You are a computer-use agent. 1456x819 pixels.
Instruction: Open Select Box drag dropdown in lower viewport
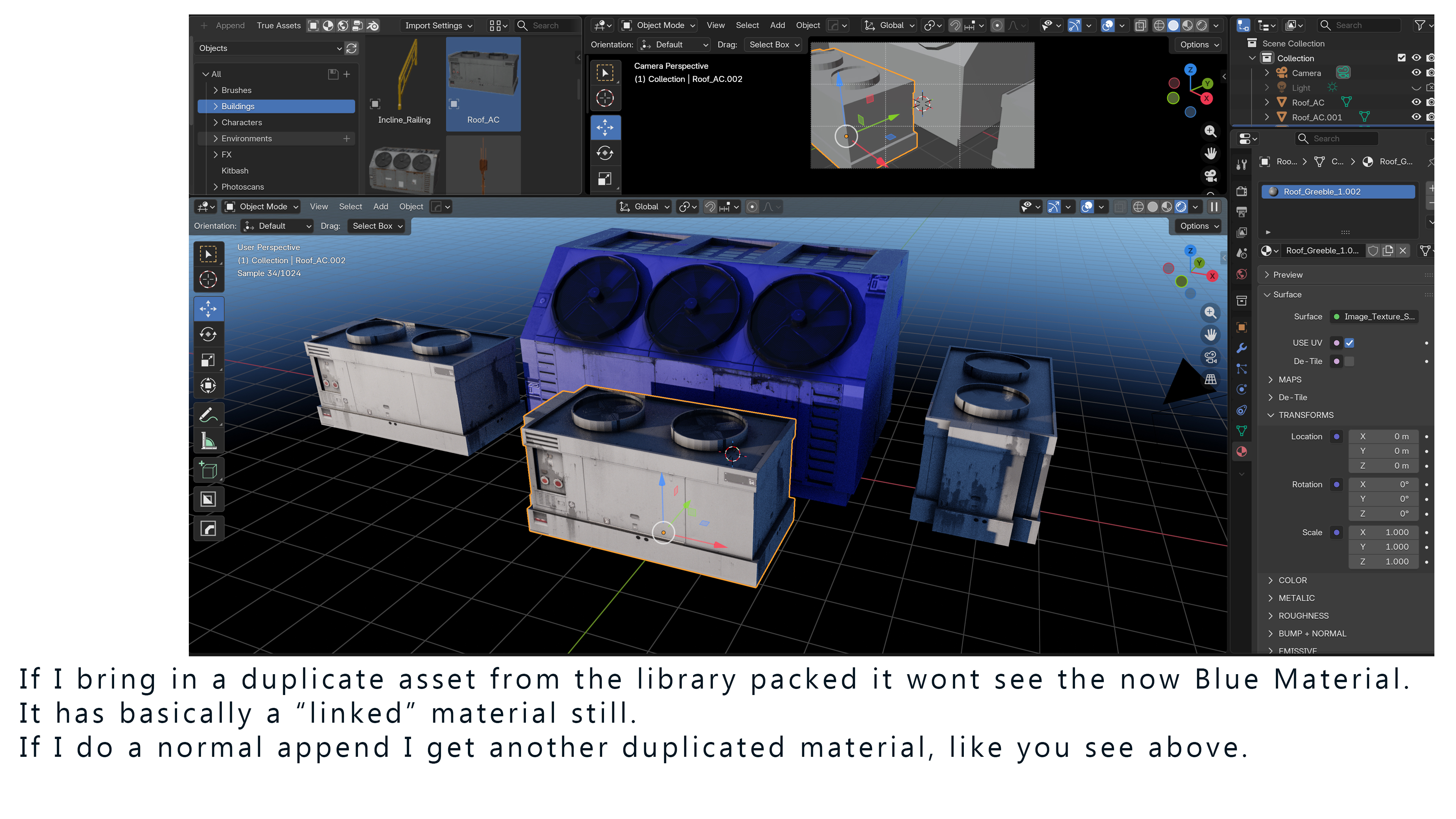(x=377, y=226)
